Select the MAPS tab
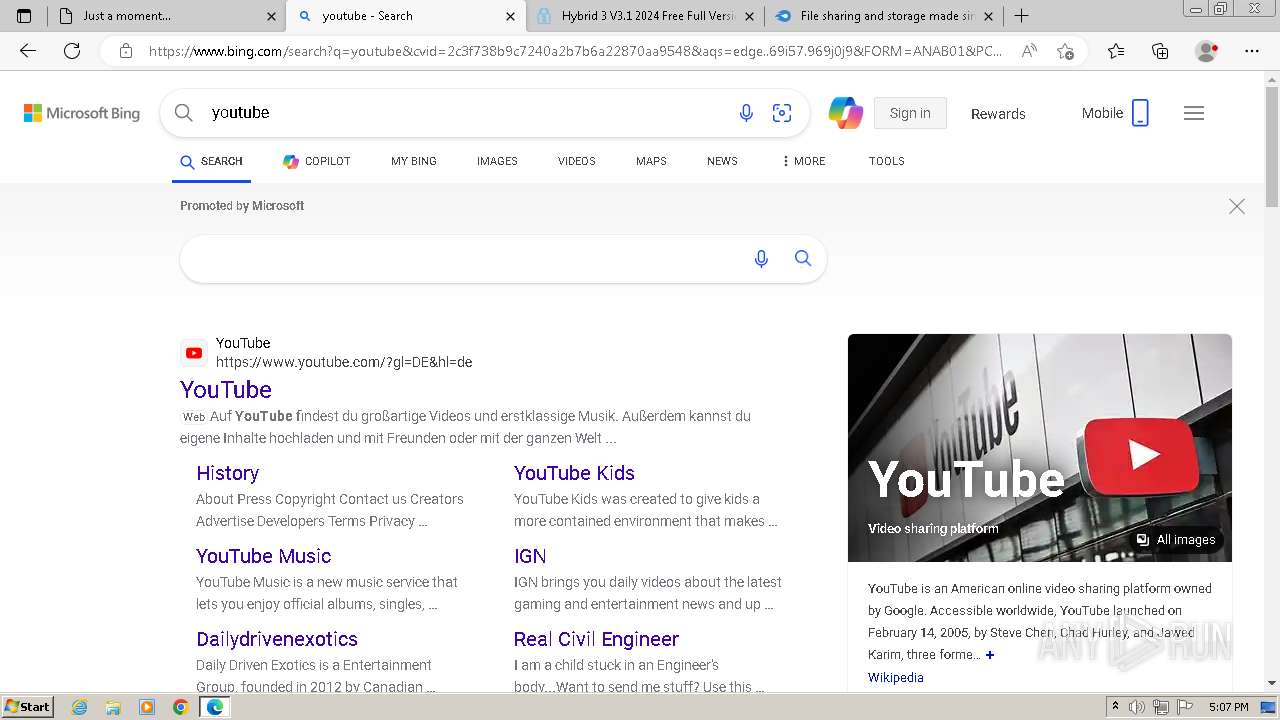This screenshot has height=720, width=1280. pyautogui.click(x=651, y=161)
